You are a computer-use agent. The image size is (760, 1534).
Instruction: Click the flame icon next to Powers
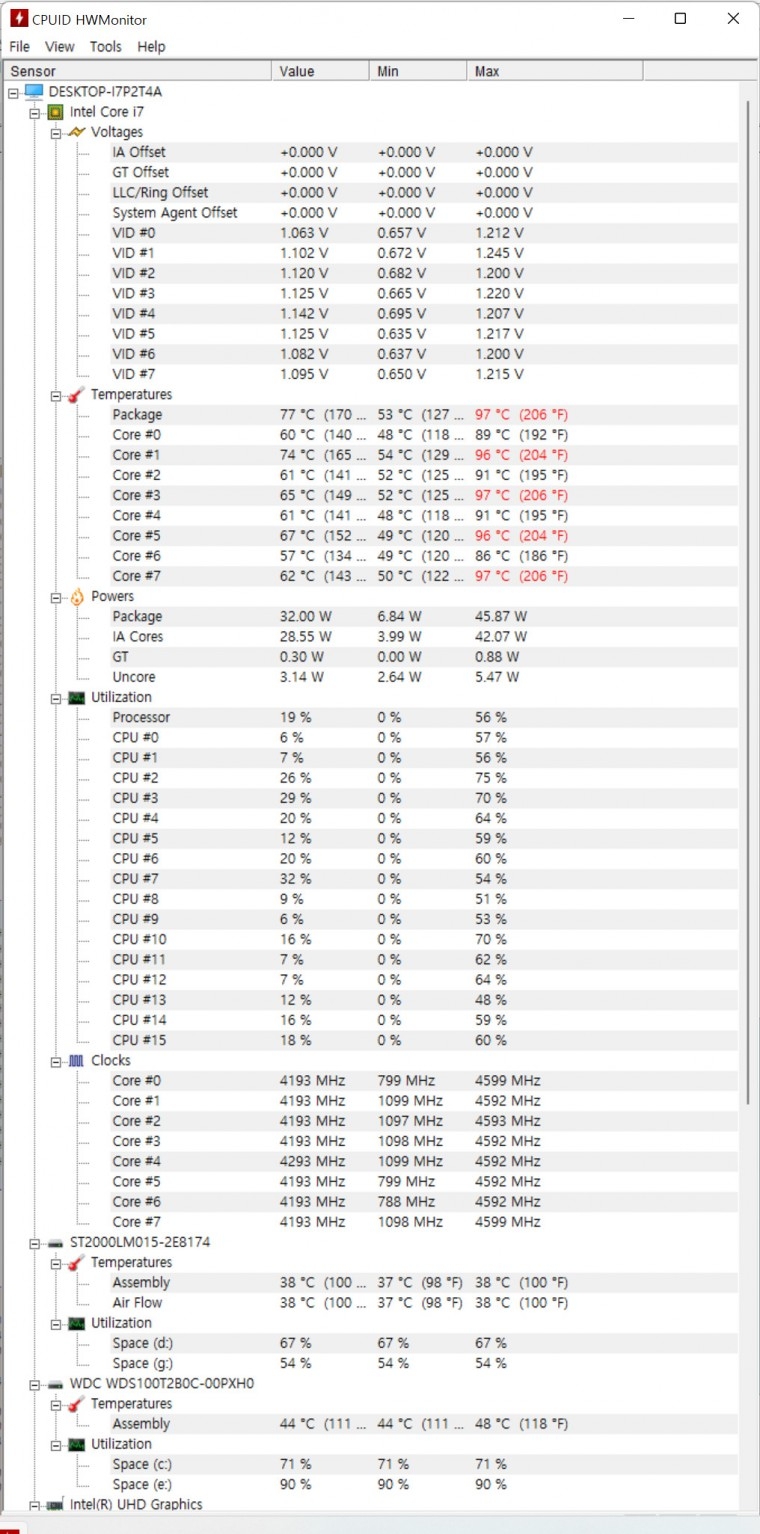click(x=77, y=597)
